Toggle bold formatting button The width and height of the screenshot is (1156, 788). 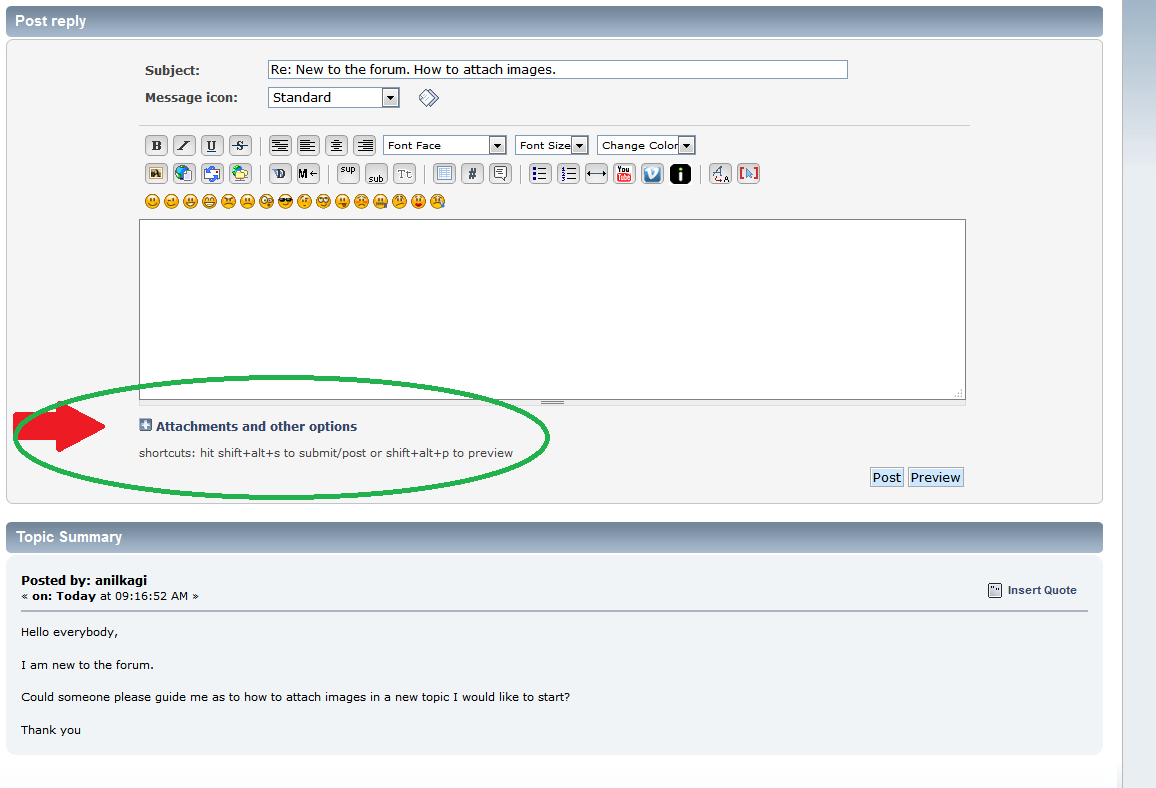coord(156,145)
